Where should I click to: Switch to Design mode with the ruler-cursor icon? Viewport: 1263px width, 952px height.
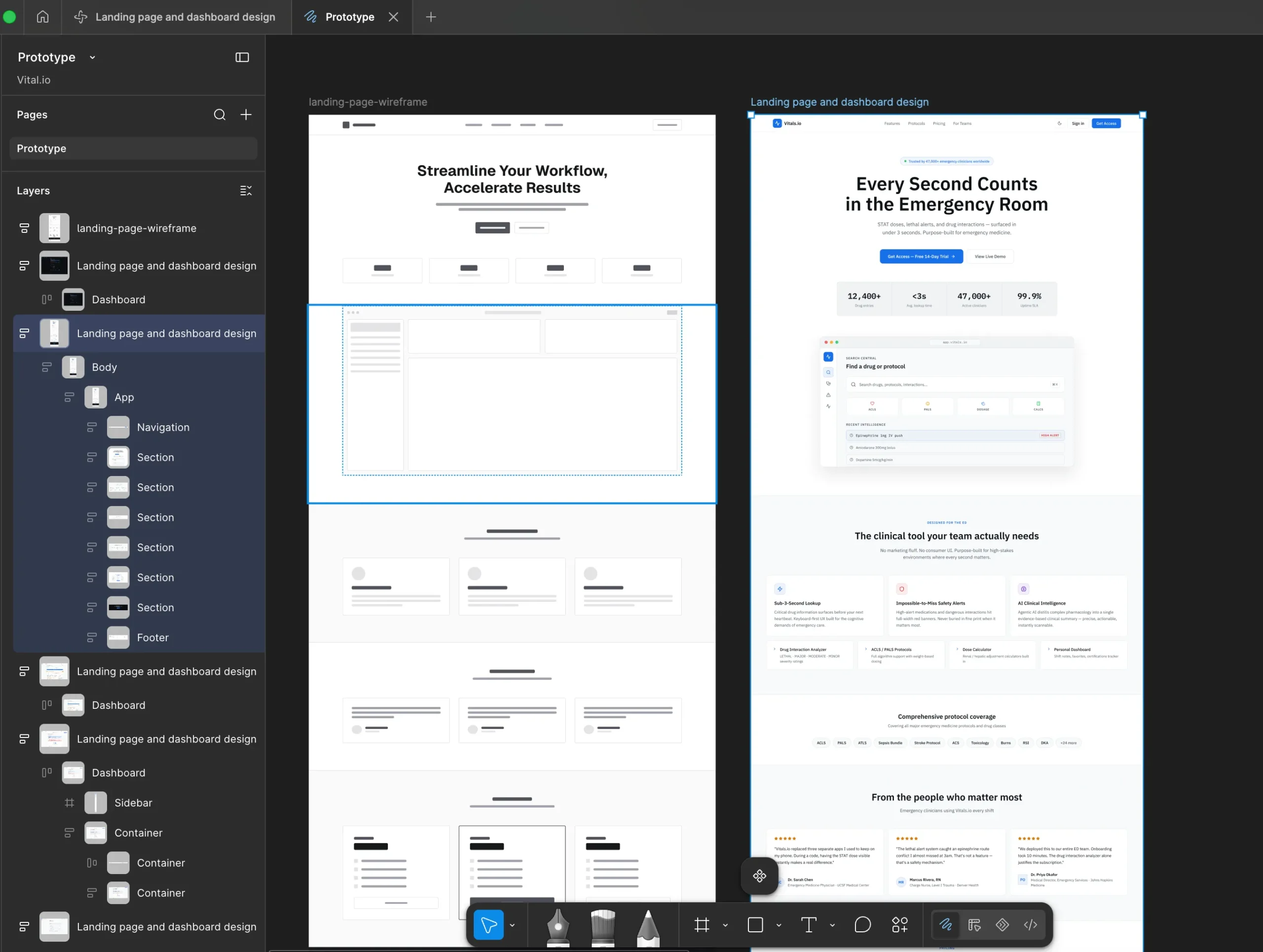[x=975, y=924]
